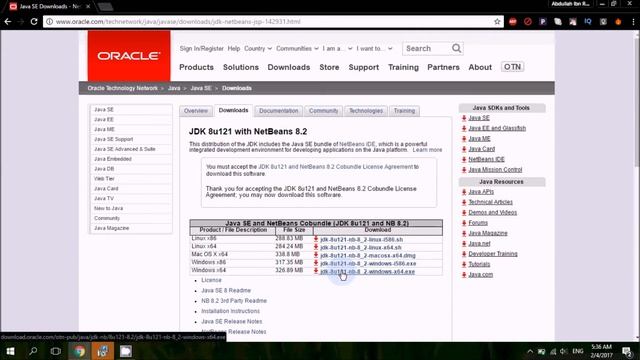Click the OTN button
This screenshot has height=360, width=640.
coord(512,67)
